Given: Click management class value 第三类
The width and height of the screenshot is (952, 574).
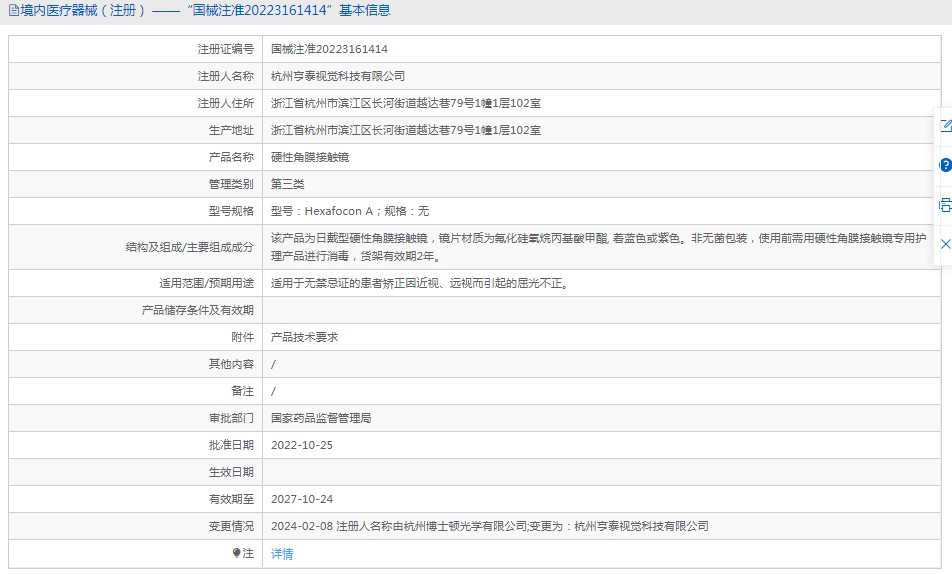Looking at the screenshot, I should point(287,184).
